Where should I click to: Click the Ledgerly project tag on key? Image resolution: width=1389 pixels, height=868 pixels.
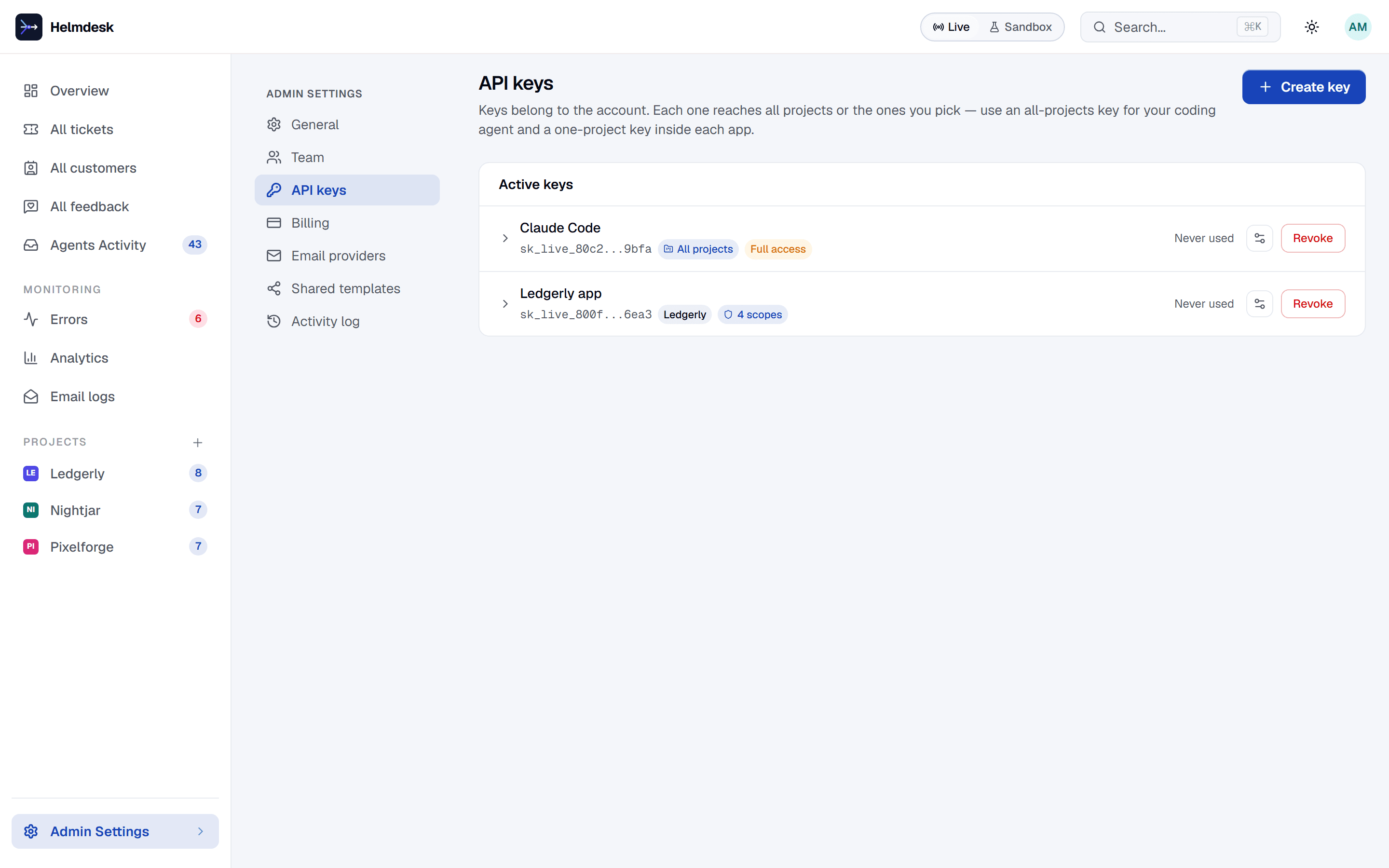point(685,314)
